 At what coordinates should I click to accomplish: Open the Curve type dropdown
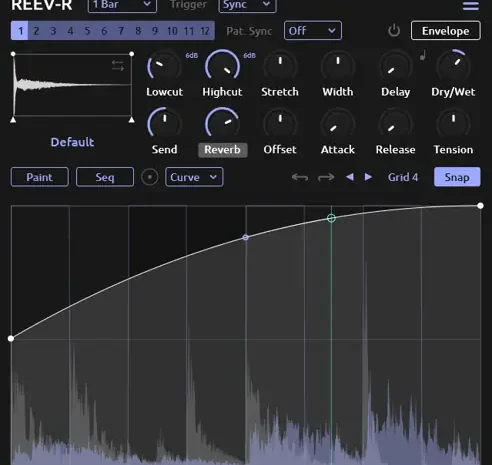tap(194, 177)
